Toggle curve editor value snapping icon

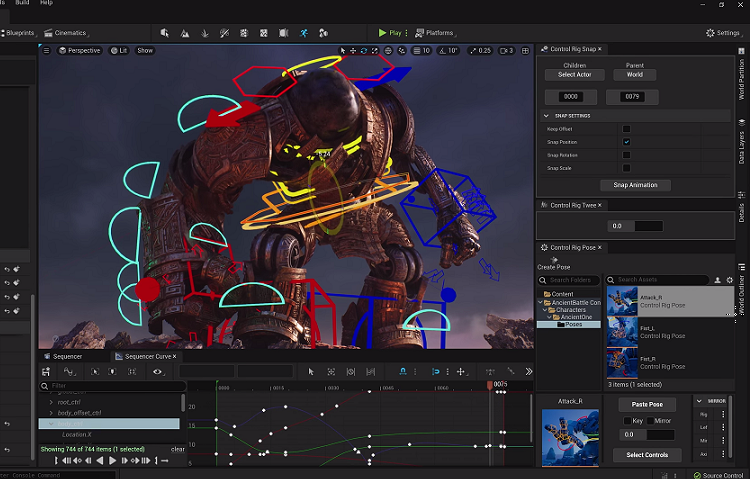click(x=436, y=372)
